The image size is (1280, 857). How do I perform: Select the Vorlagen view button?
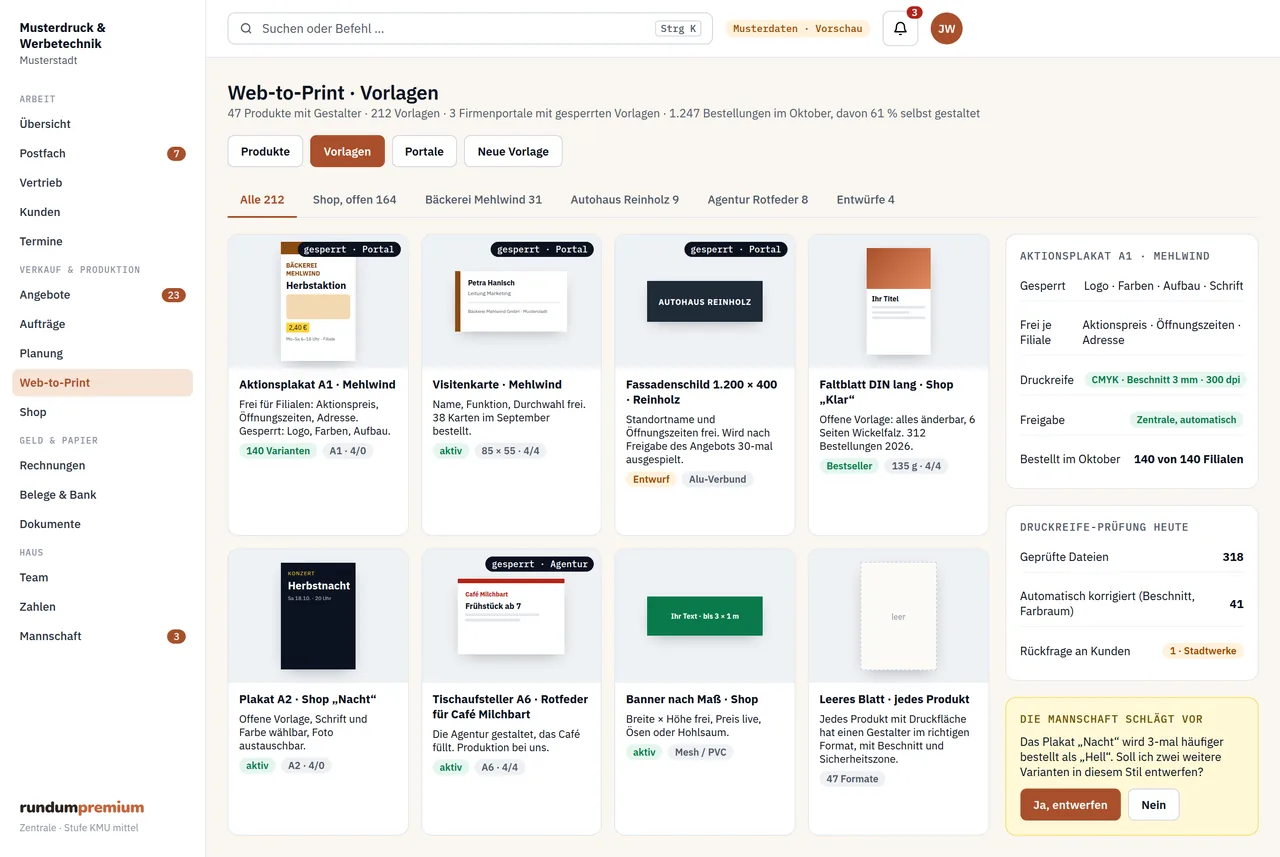[347, 151]
